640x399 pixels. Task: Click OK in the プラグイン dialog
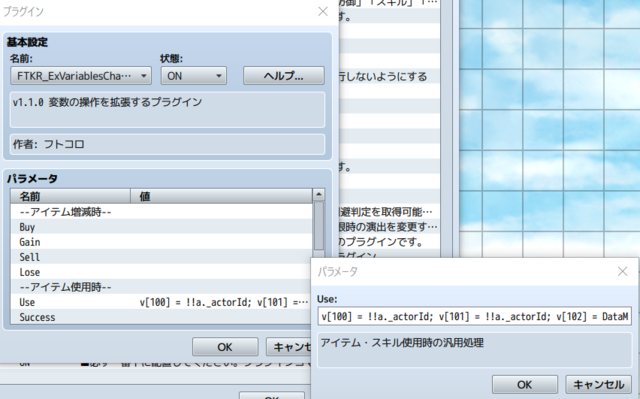tap(225, 347)
